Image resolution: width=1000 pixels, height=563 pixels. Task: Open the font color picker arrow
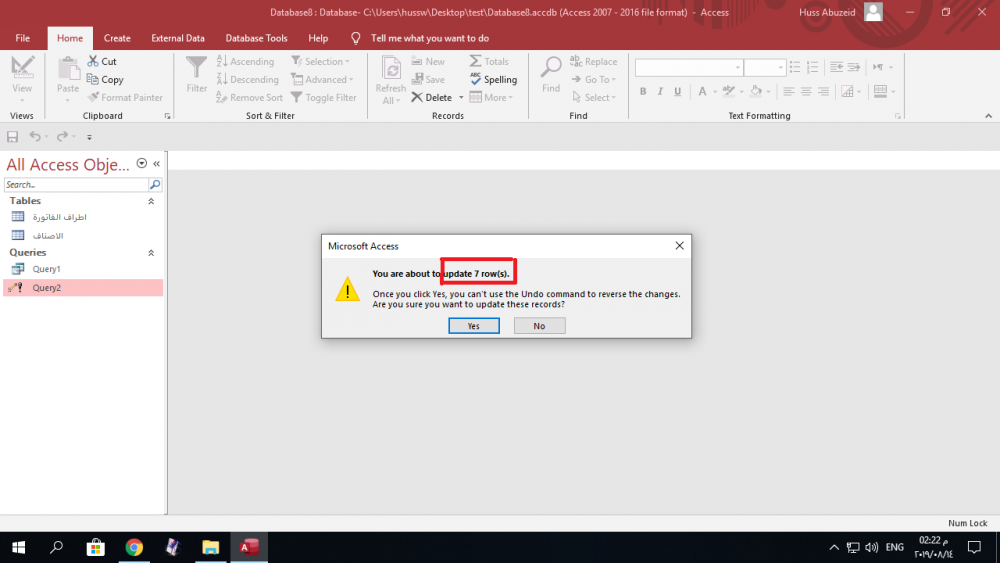(x=715, y=91)
